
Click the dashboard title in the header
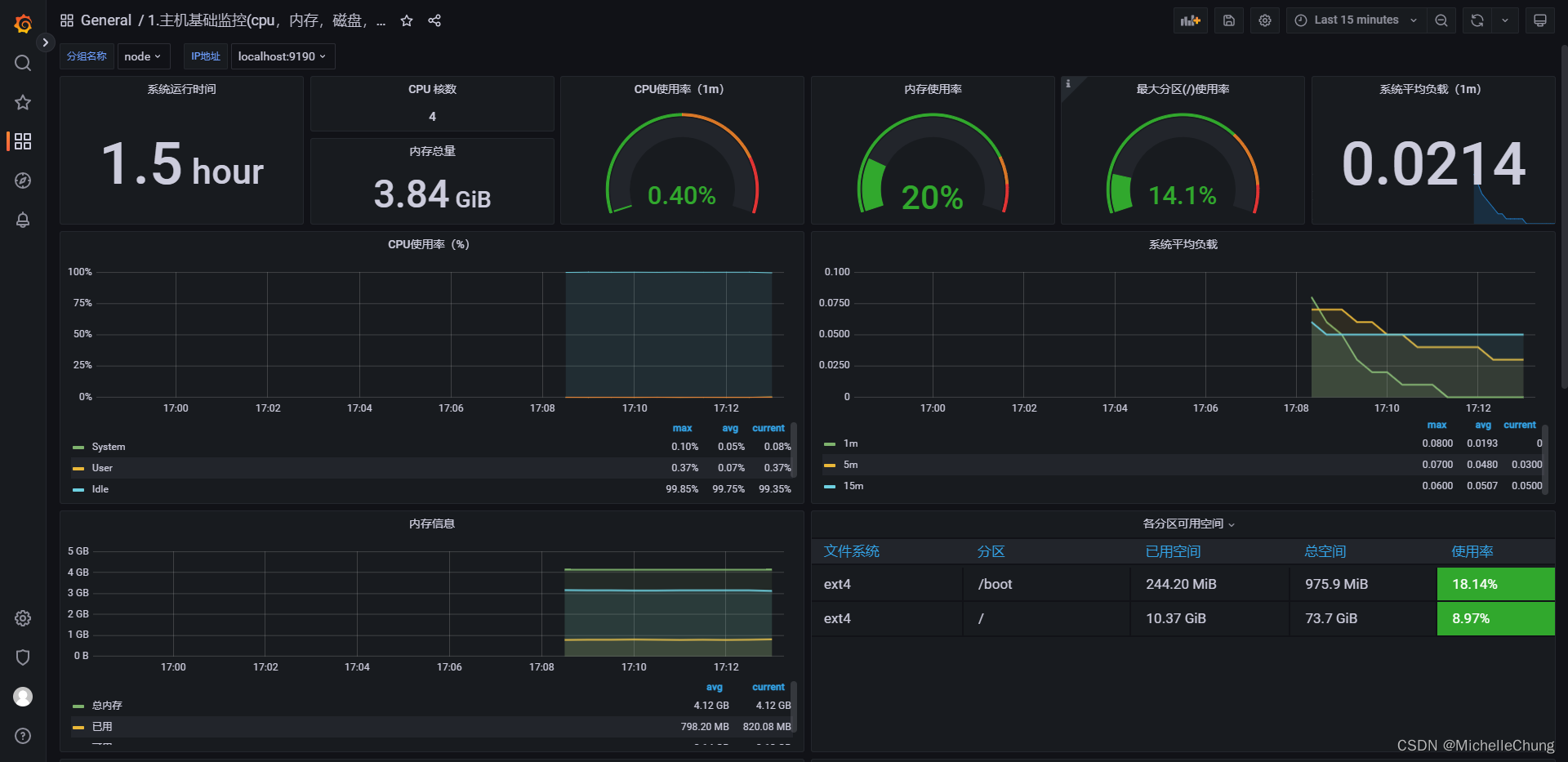click(266, 20)
